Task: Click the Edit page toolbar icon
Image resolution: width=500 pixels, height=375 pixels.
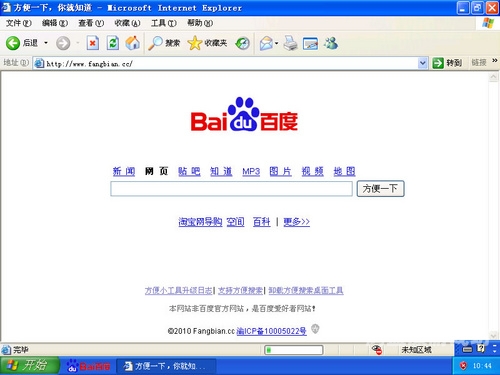Action: coord(310,44)
